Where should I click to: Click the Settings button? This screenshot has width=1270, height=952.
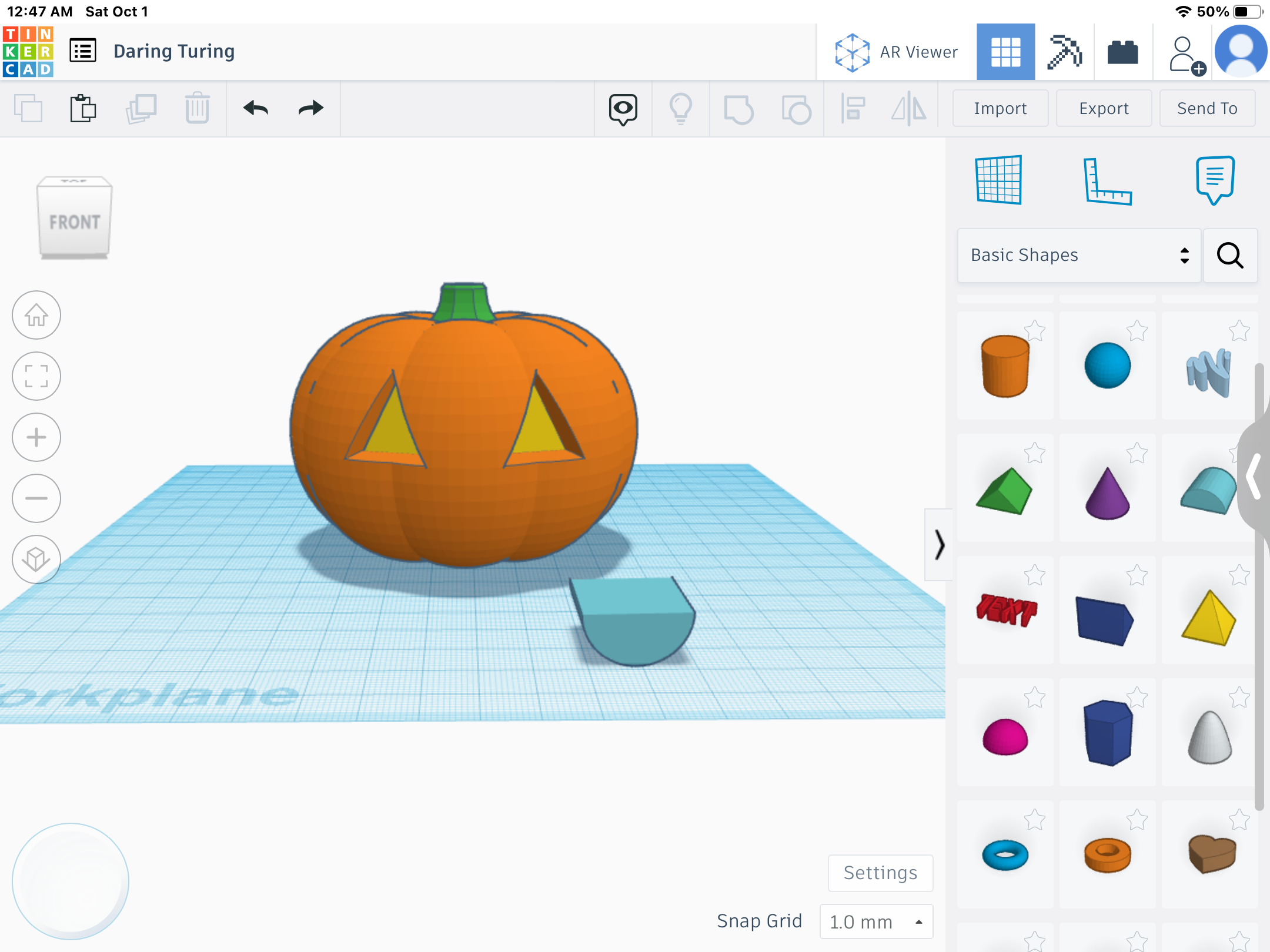(x=880, y=873)
